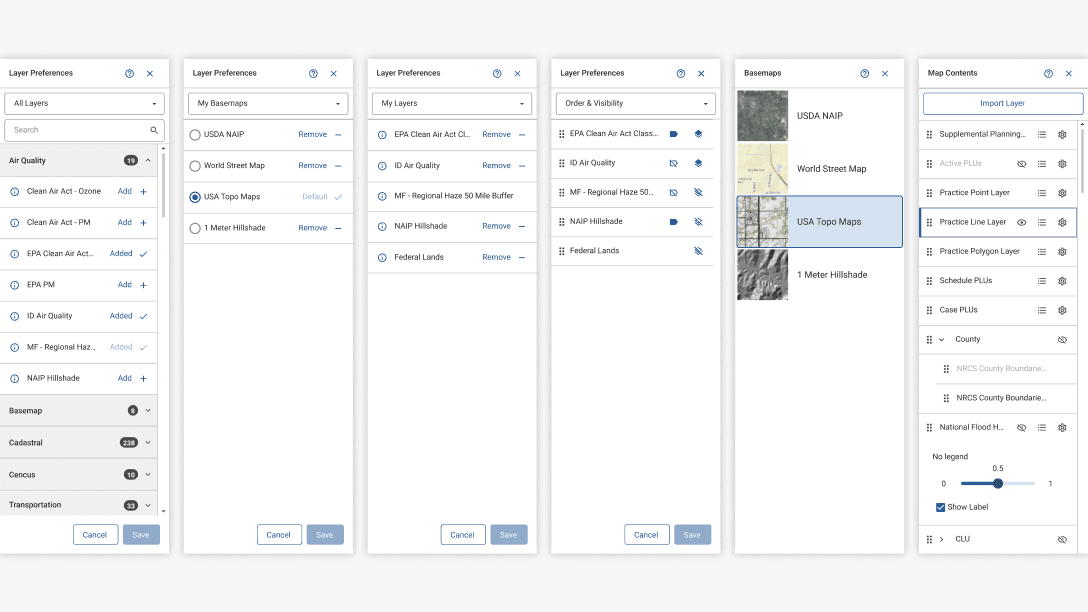Click info icon beside EPA PM layer
The width and height of the screenshot is (1088, 612).
[15, 285]
